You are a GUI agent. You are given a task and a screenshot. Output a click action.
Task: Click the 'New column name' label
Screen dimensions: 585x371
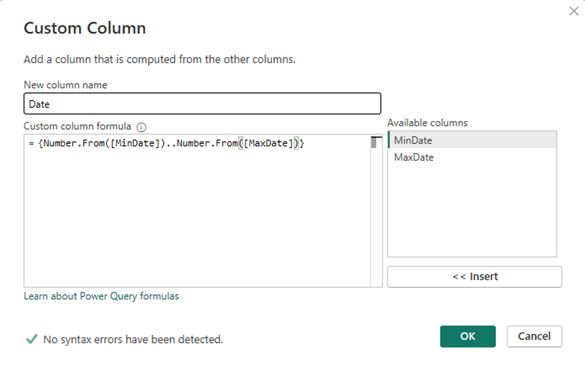[x=65, y=85]
